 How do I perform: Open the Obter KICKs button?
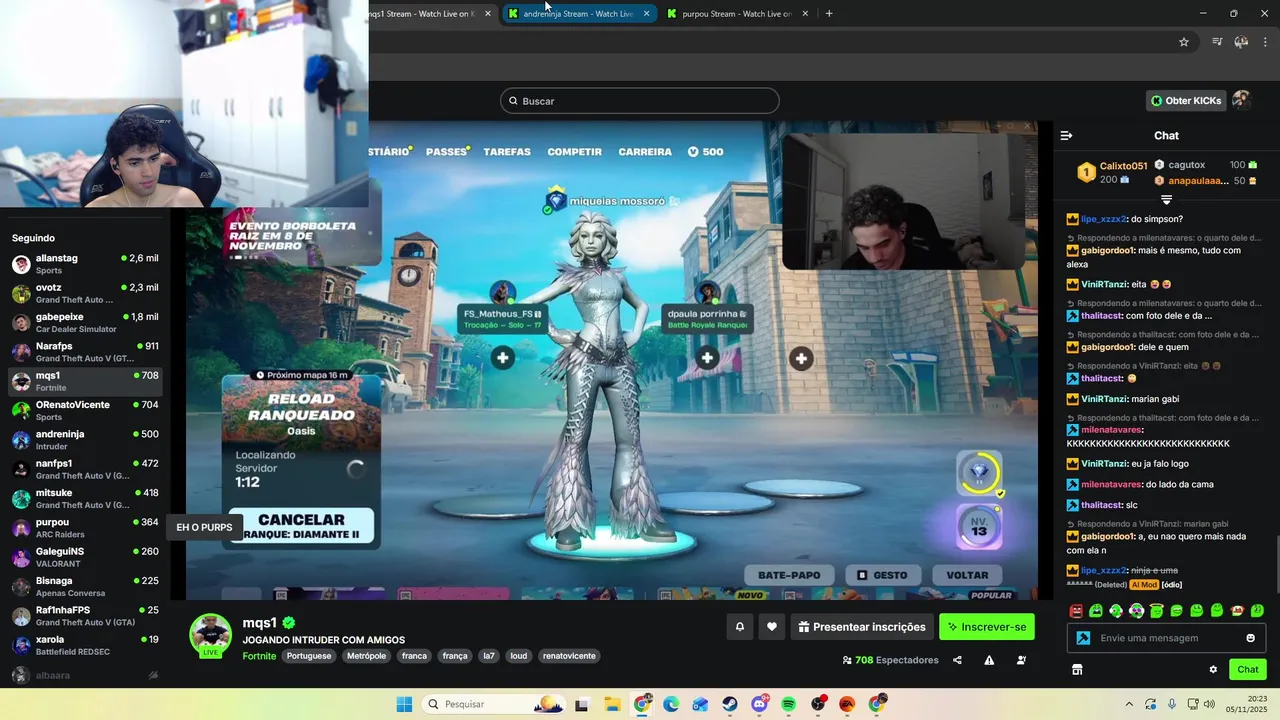1185,100
